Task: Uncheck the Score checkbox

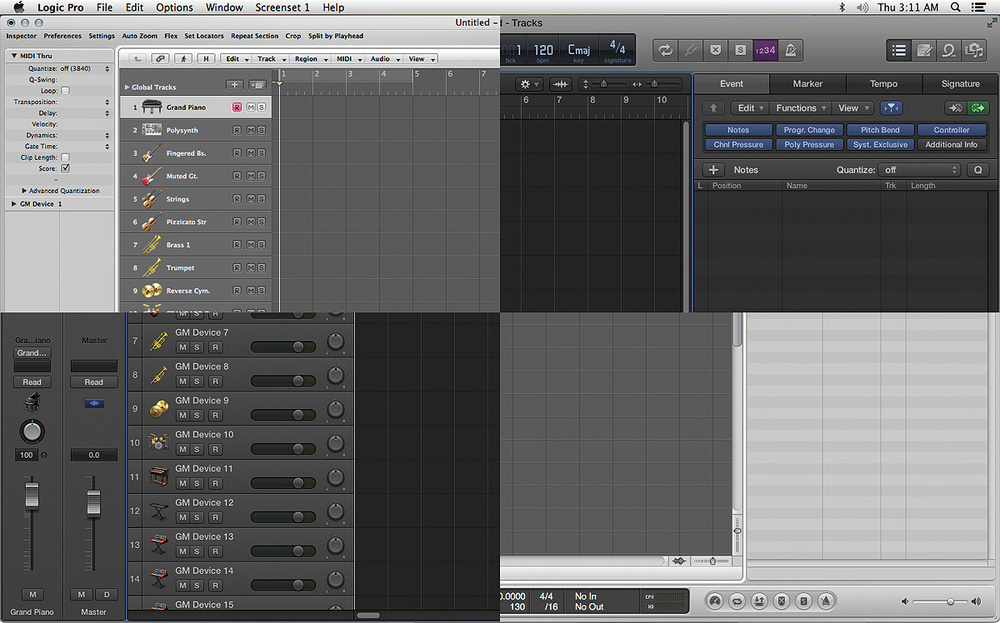Action: (66, 168)
